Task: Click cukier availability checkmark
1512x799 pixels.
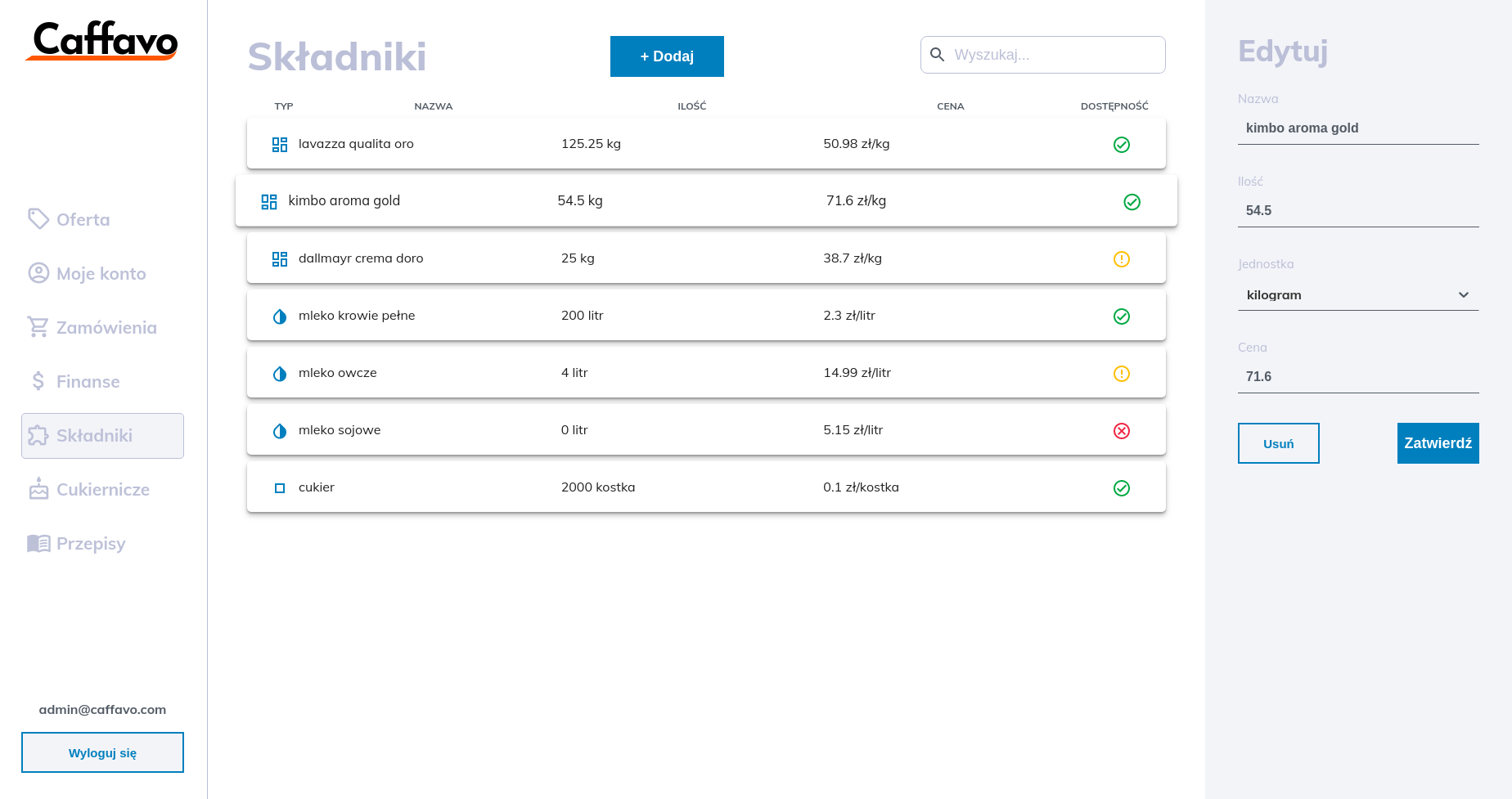Action: pyautogui.click(x=1122, y=488)
